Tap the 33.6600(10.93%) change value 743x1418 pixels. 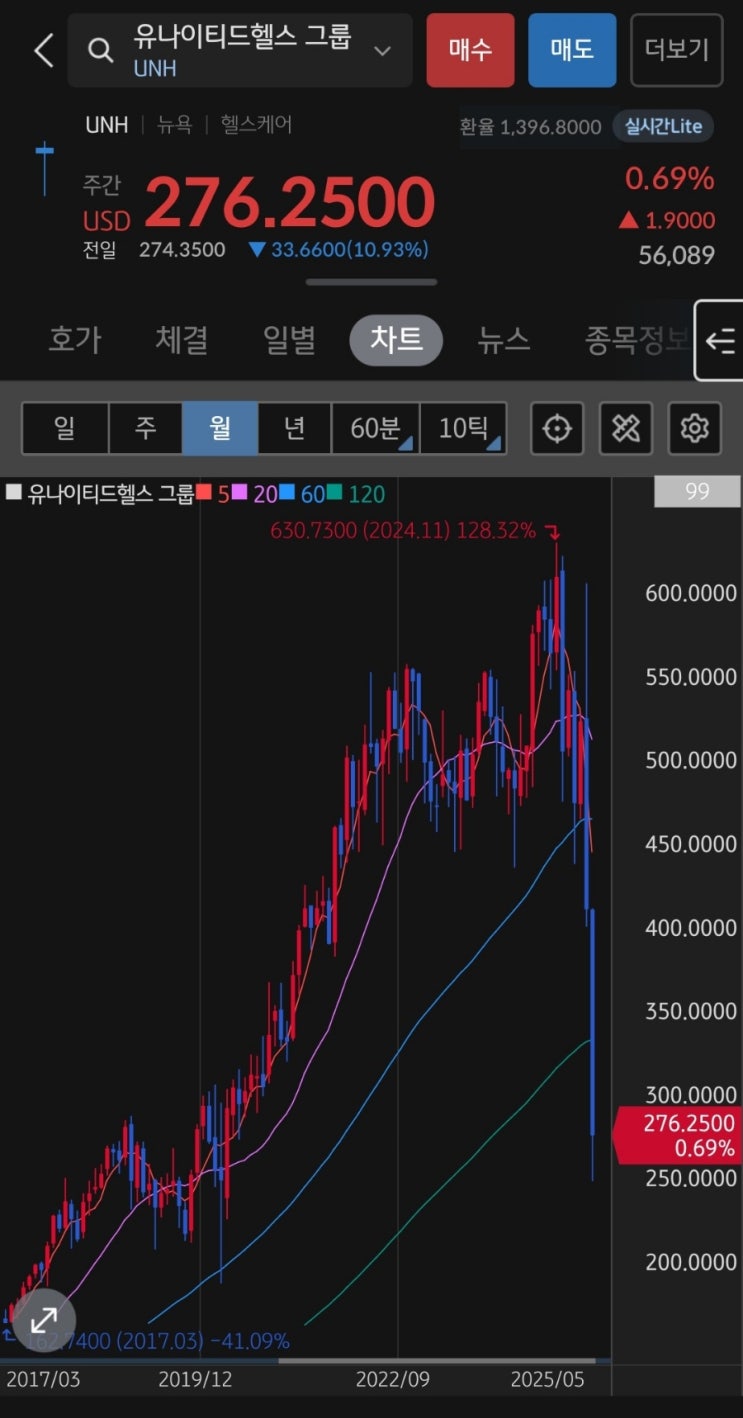click(x=338, y=250)
